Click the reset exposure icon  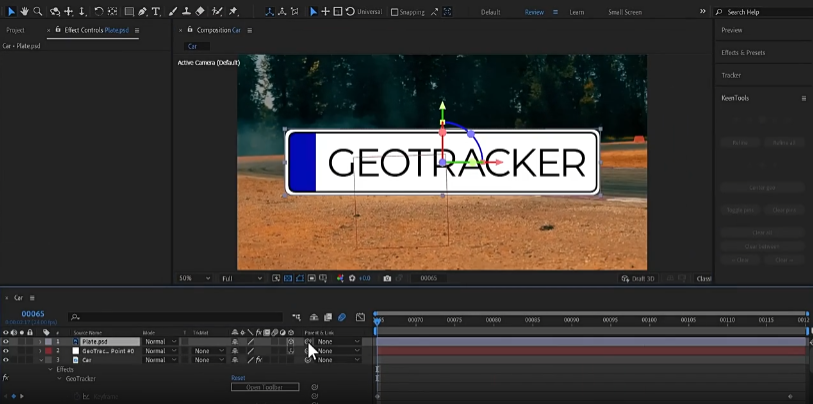point(352,278)
